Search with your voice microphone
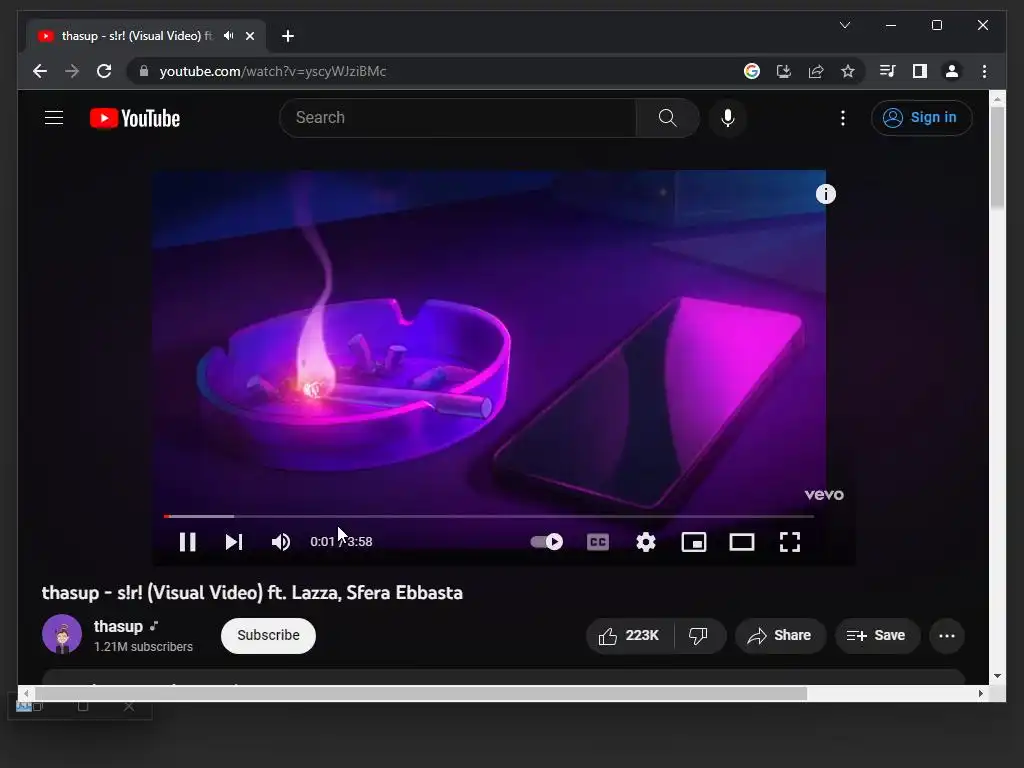1024x768 pixels. (728, 118)
